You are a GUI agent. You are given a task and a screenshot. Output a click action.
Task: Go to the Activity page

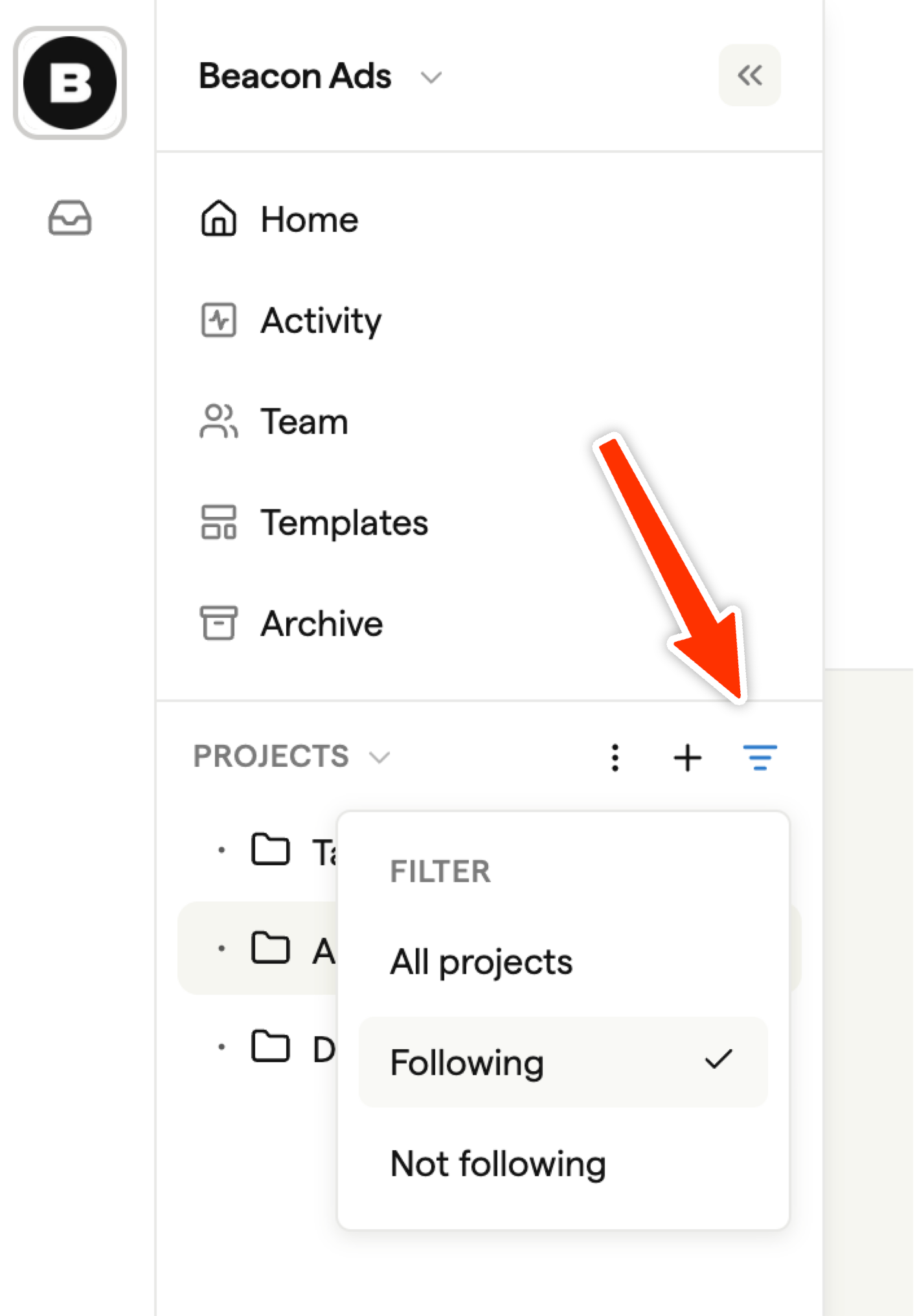tap(321, 320)
